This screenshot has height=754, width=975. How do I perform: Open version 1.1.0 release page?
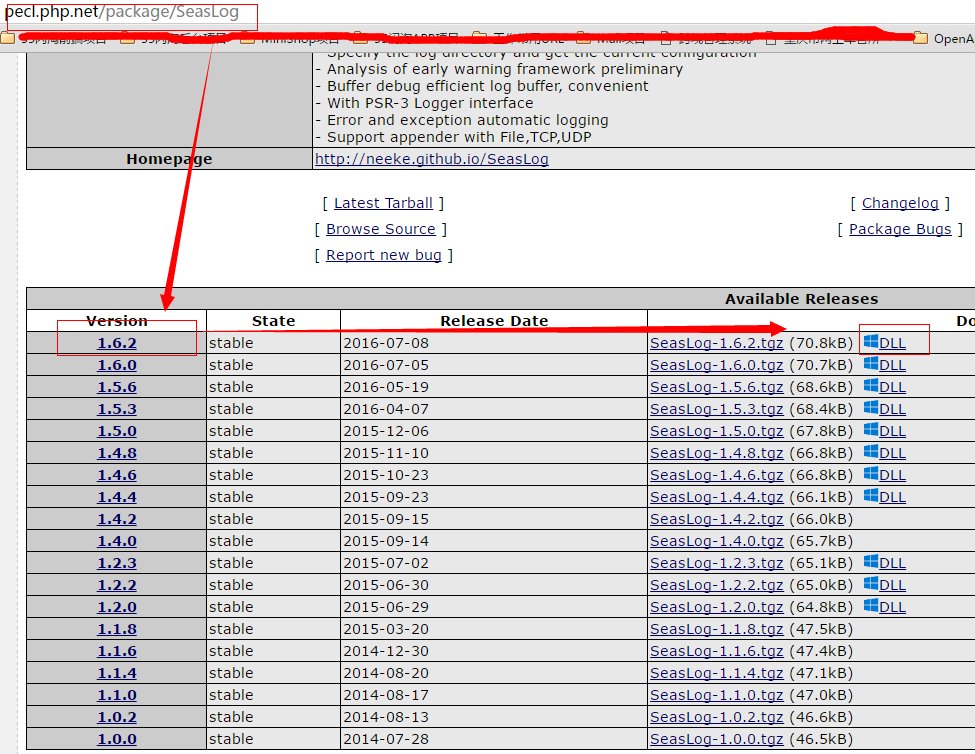[x=117, y=695]
